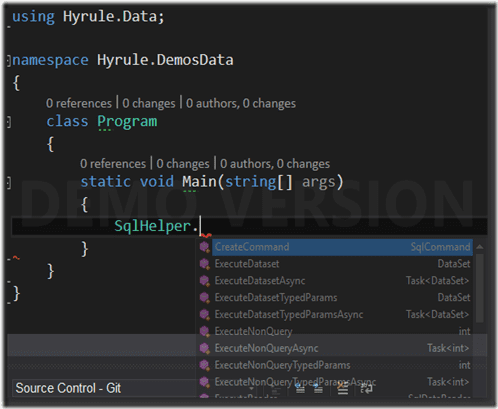Click Task<DataSet> return type of ExecuteDatasetAsync
The image size is (498, 409).
[438, 281]
